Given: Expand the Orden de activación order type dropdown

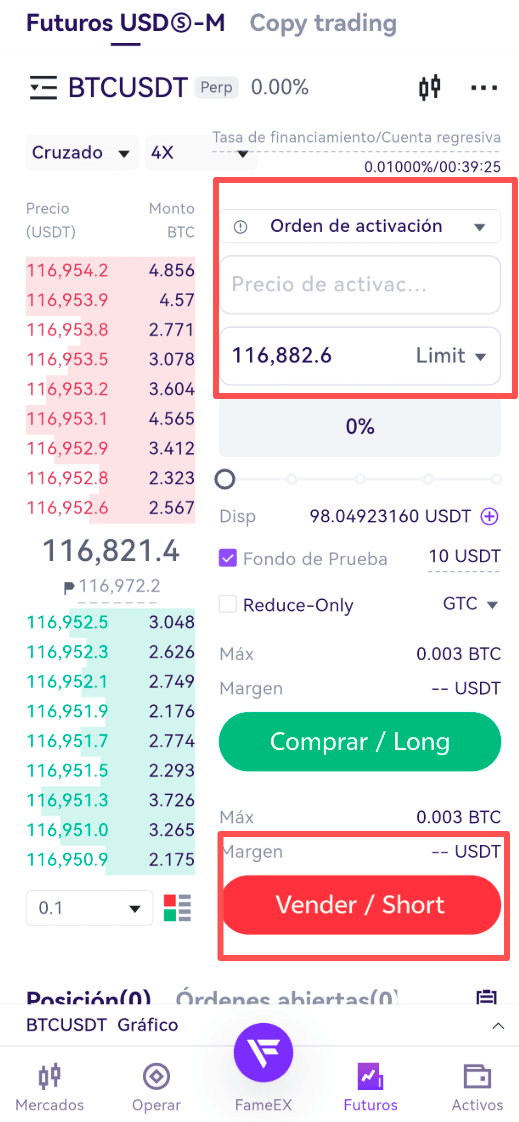Looking at the screenshot, I should (360, 227).
